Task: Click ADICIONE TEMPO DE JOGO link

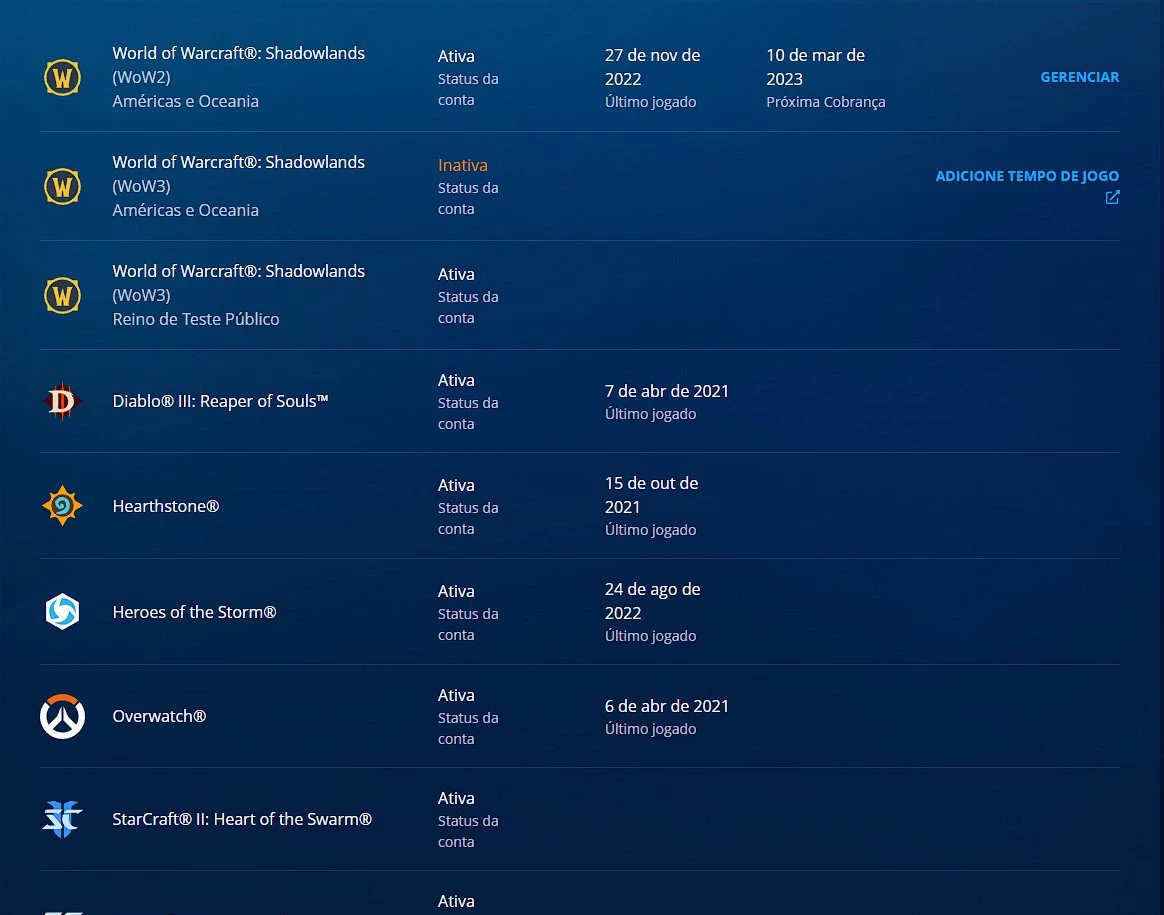Action: tap(1027, 176)
